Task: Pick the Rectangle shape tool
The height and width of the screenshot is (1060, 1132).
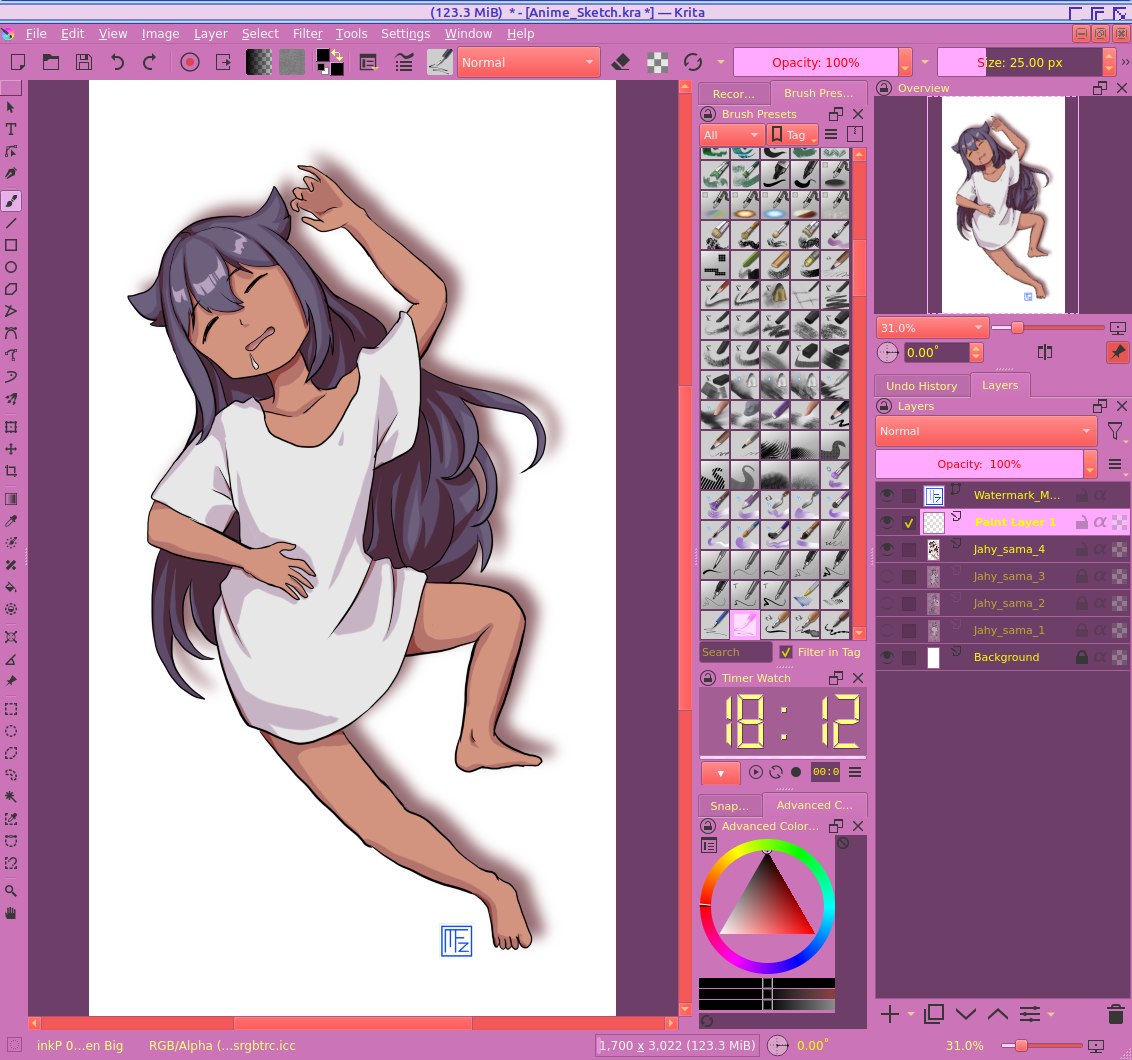Action: pos(11,245)
